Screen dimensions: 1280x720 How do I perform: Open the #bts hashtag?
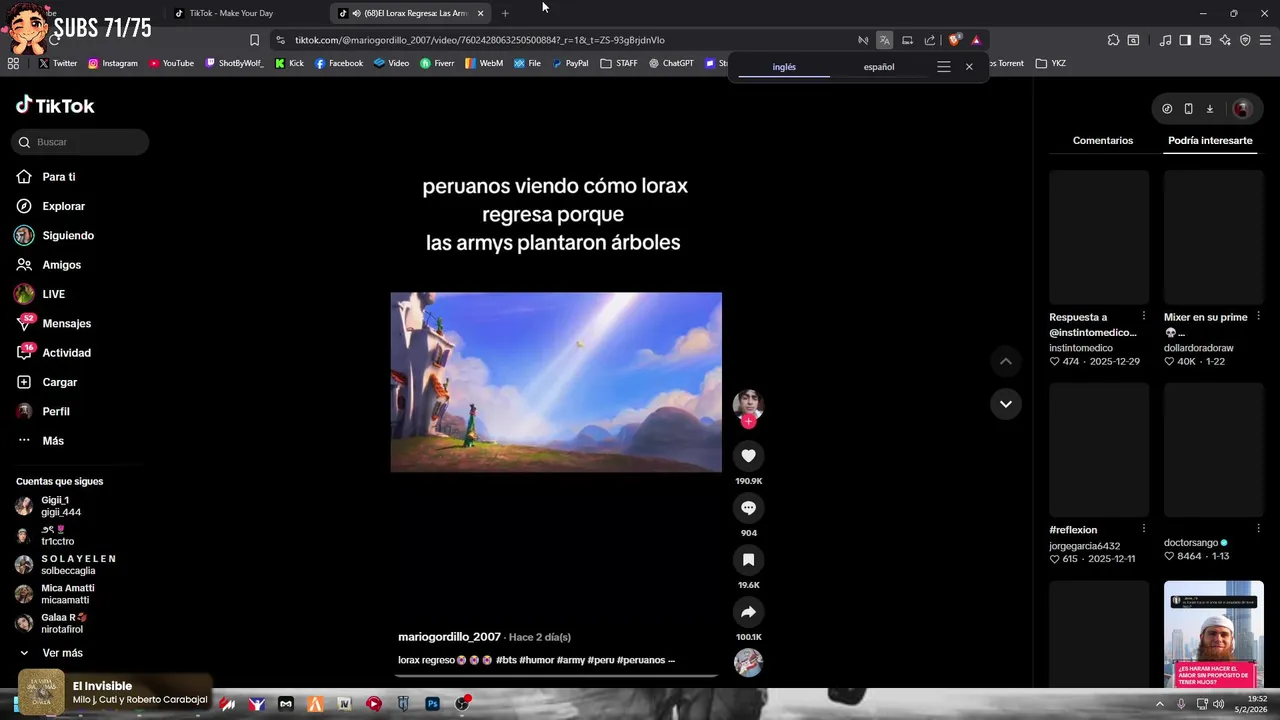pyautogui.click(x=505, y=660)
